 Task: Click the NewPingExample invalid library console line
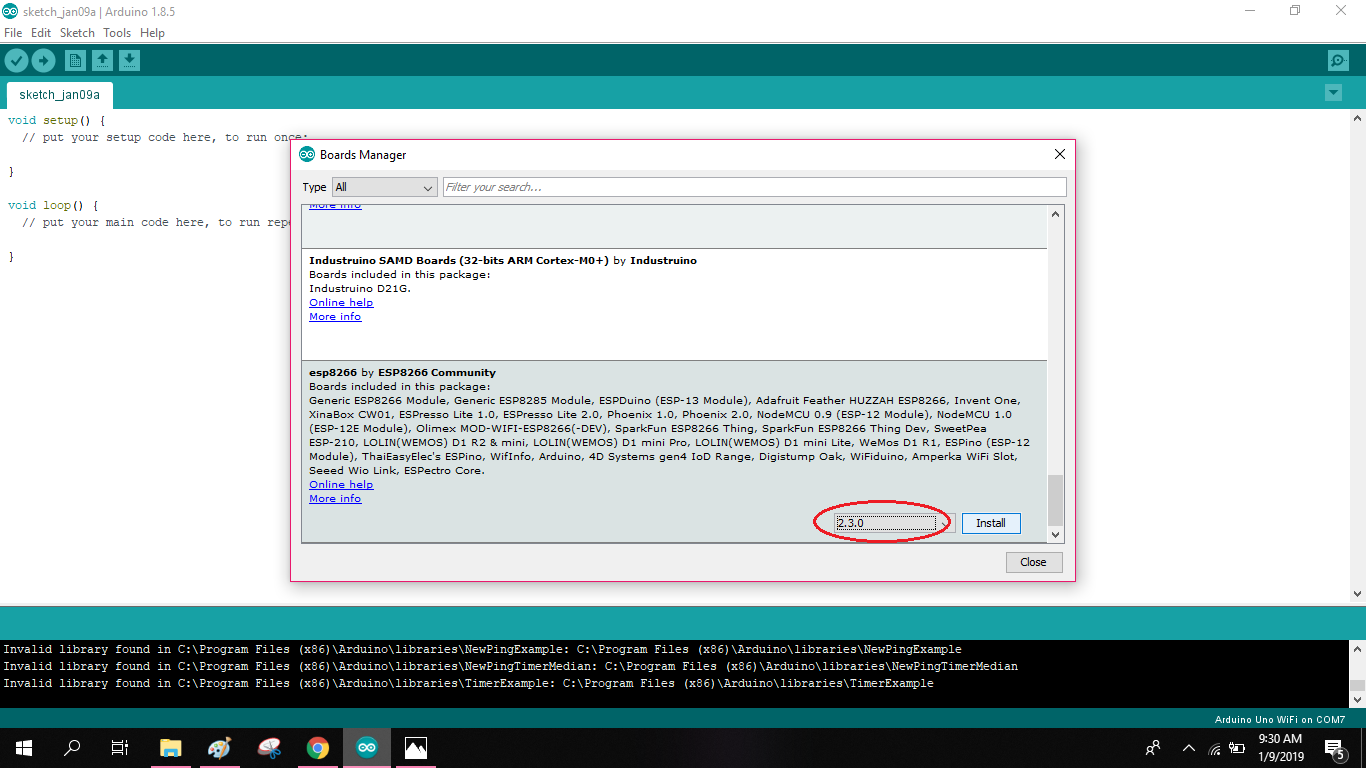coord(482,649)
